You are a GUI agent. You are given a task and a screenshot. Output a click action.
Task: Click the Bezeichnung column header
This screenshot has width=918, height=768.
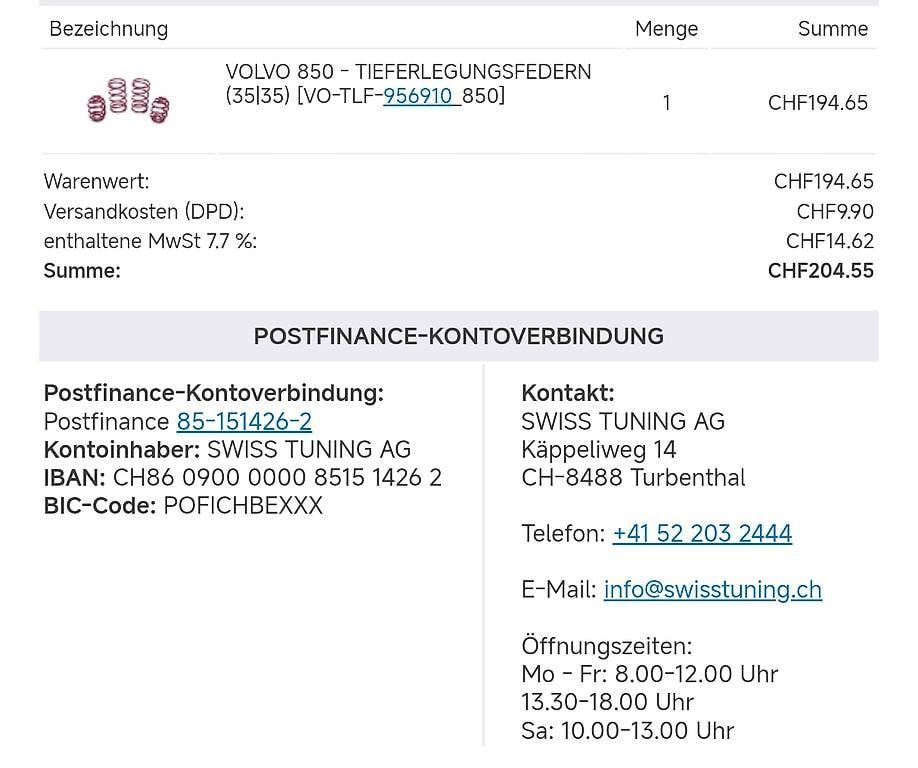(x=108, y=29)
